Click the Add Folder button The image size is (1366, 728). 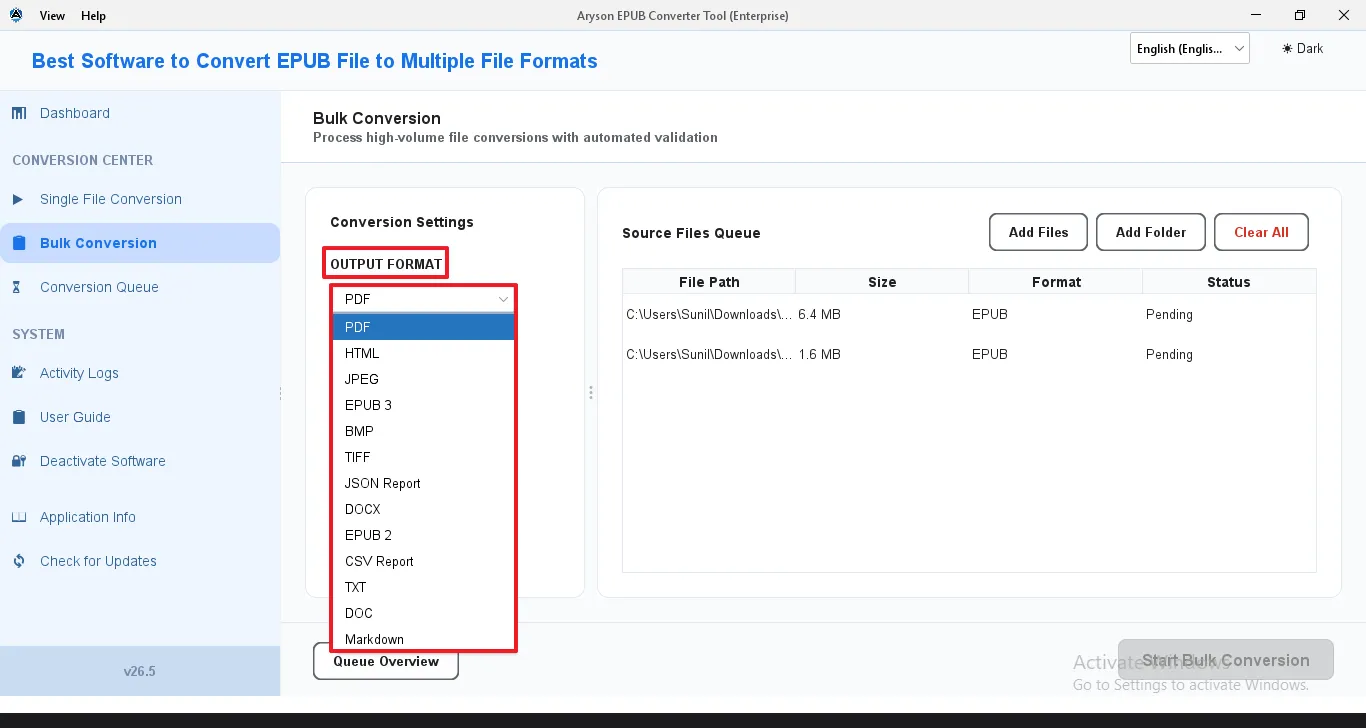[1151, 232]
